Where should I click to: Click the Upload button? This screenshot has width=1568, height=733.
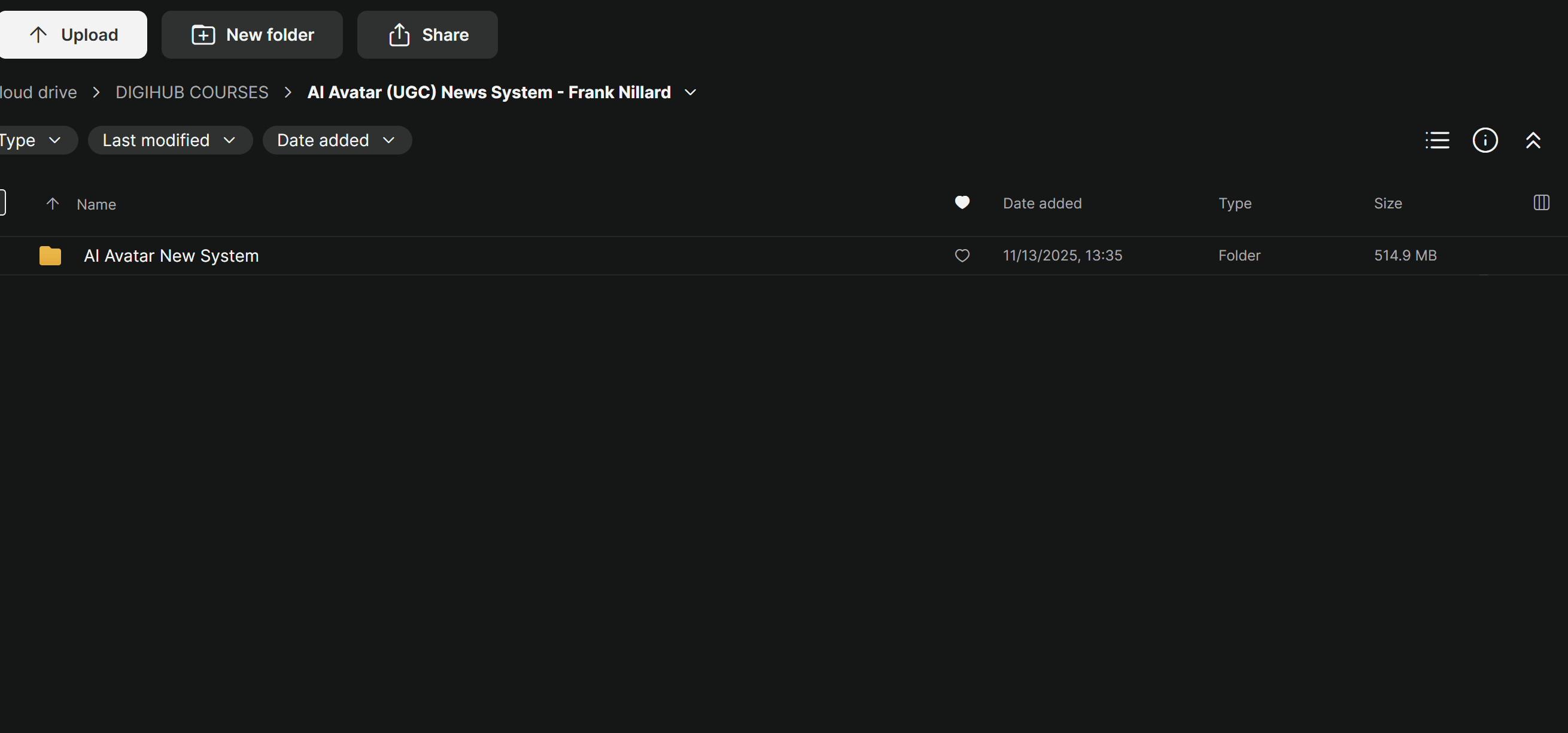(x=73, y=35)
